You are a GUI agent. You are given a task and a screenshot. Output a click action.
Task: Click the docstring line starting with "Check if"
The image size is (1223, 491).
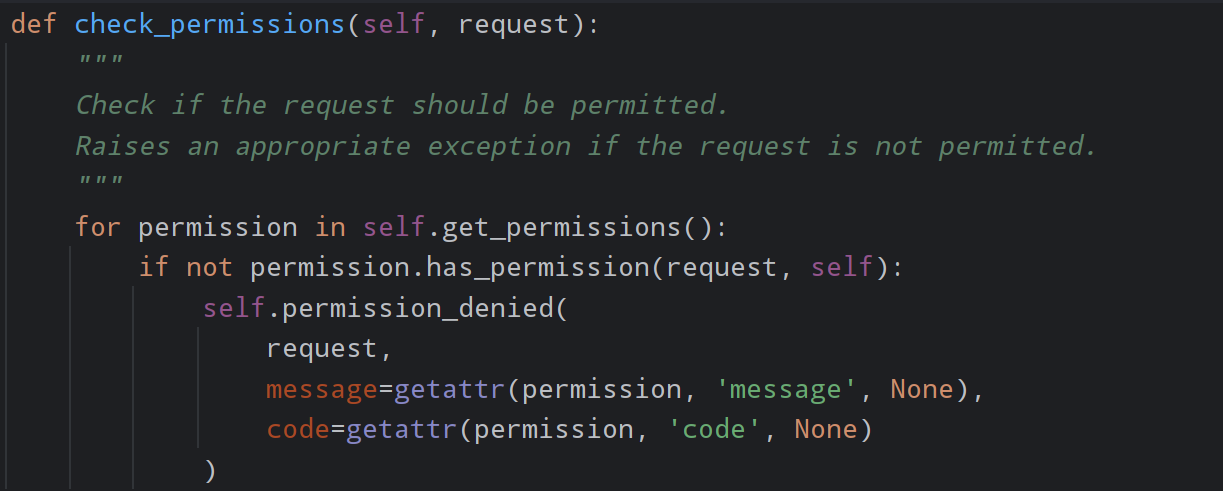402,104
